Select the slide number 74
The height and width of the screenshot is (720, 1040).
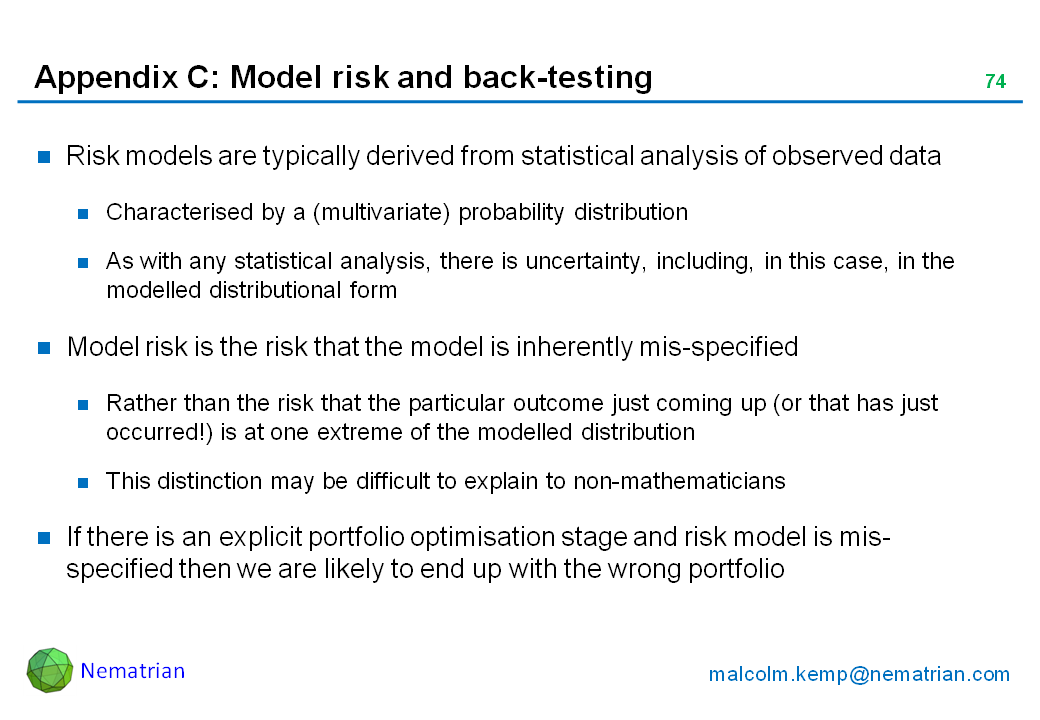pos(994,82)
